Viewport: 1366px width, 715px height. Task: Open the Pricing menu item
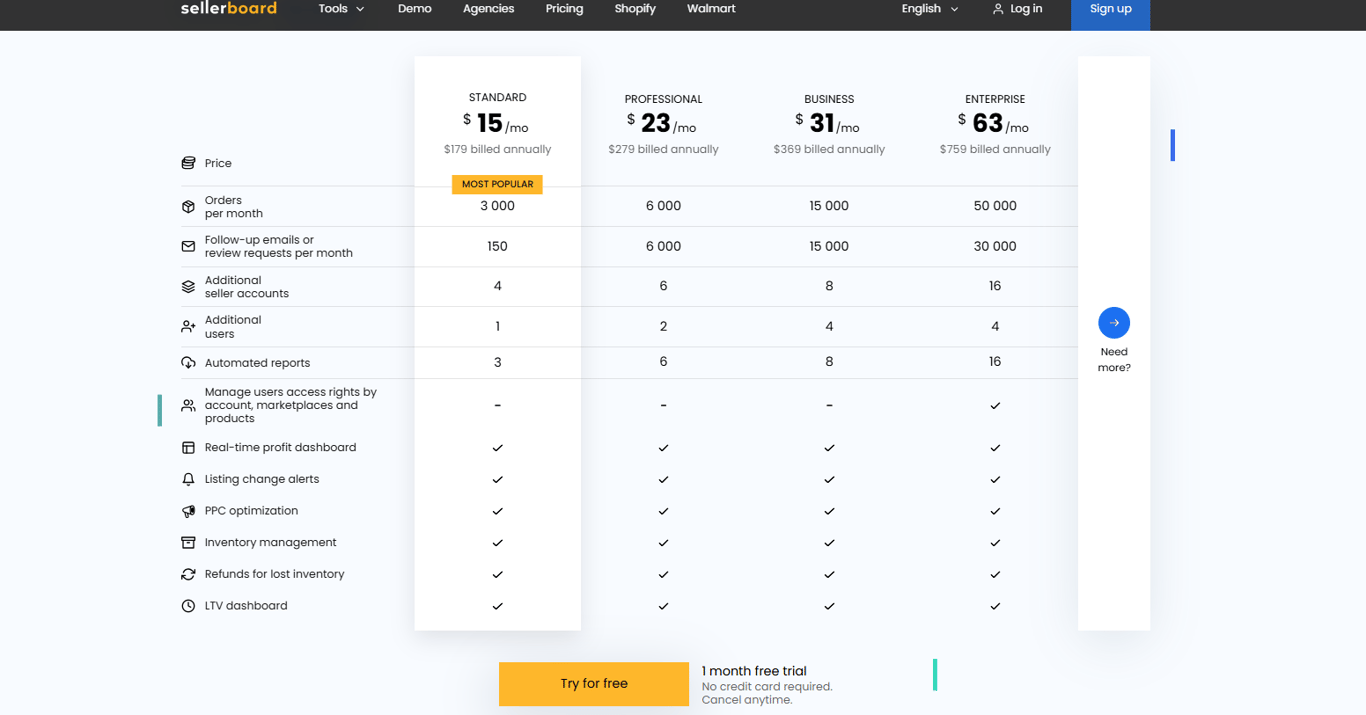(x=564, y=8)
